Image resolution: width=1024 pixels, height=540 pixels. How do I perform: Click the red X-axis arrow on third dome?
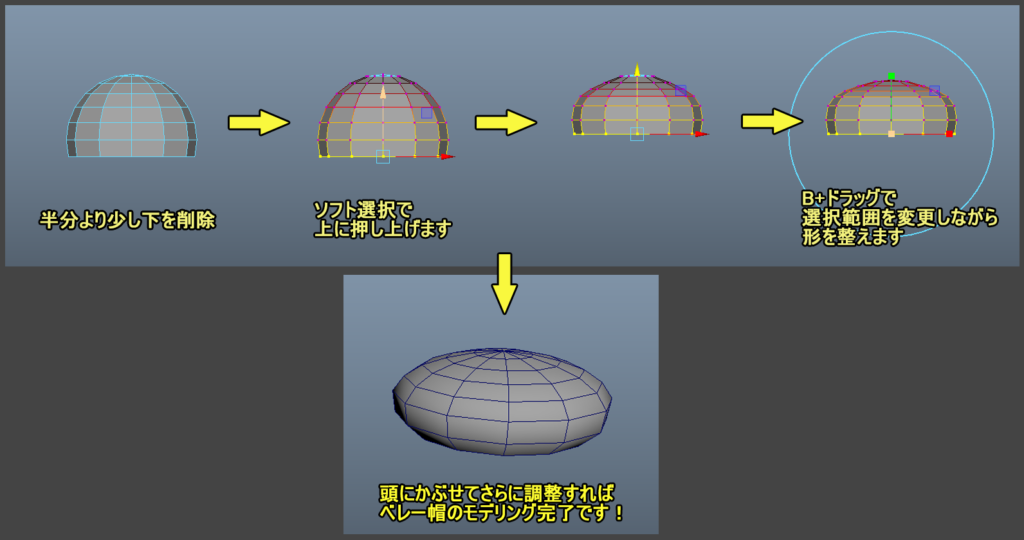click(701, 134)
